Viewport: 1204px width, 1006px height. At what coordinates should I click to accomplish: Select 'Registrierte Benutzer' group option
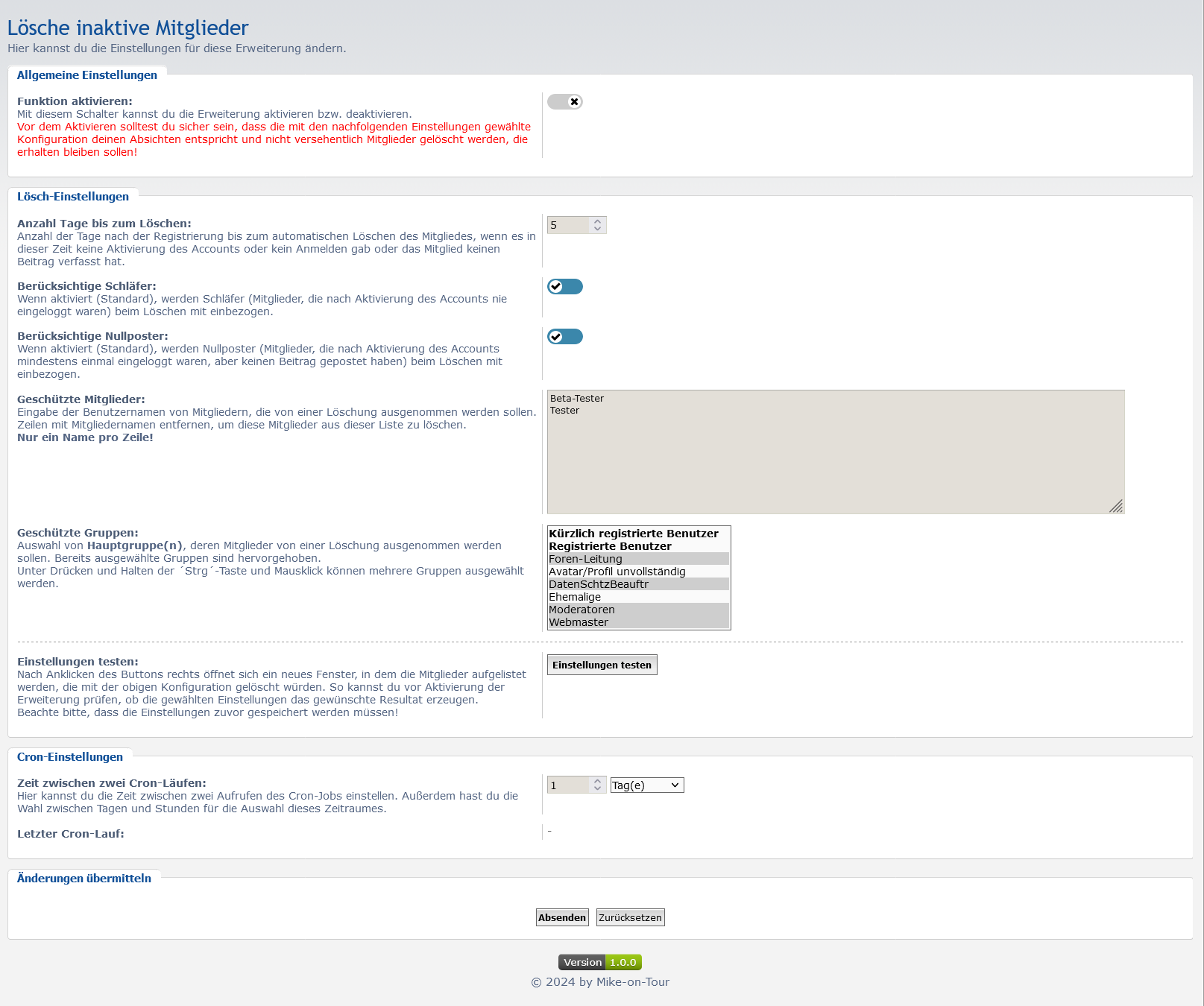coord(610,546)
